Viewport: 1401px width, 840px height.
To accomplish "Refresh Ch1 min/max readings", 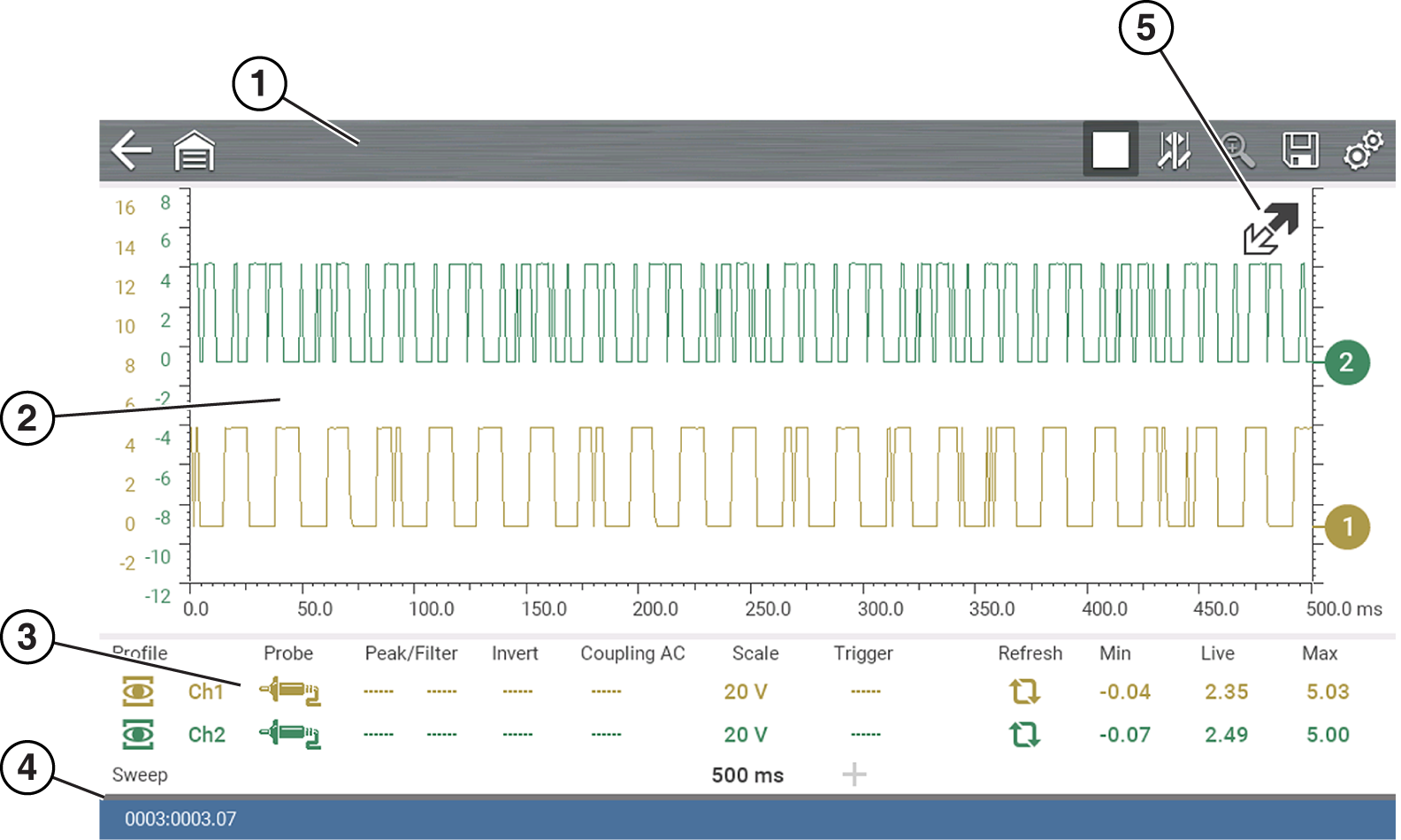I will (x=1024, y=691).
